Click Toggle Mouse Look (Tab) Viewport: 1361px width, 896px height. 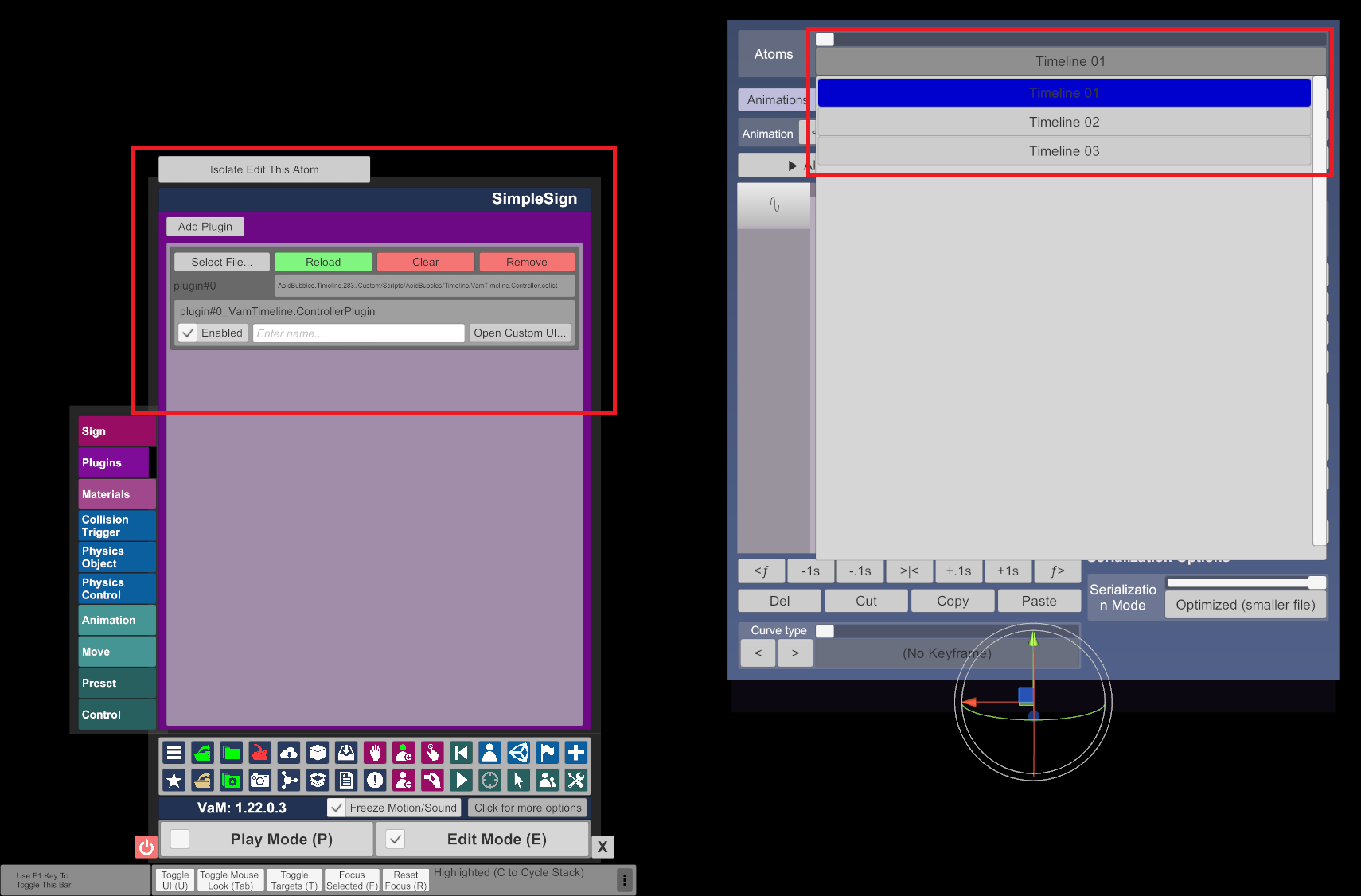229,880
